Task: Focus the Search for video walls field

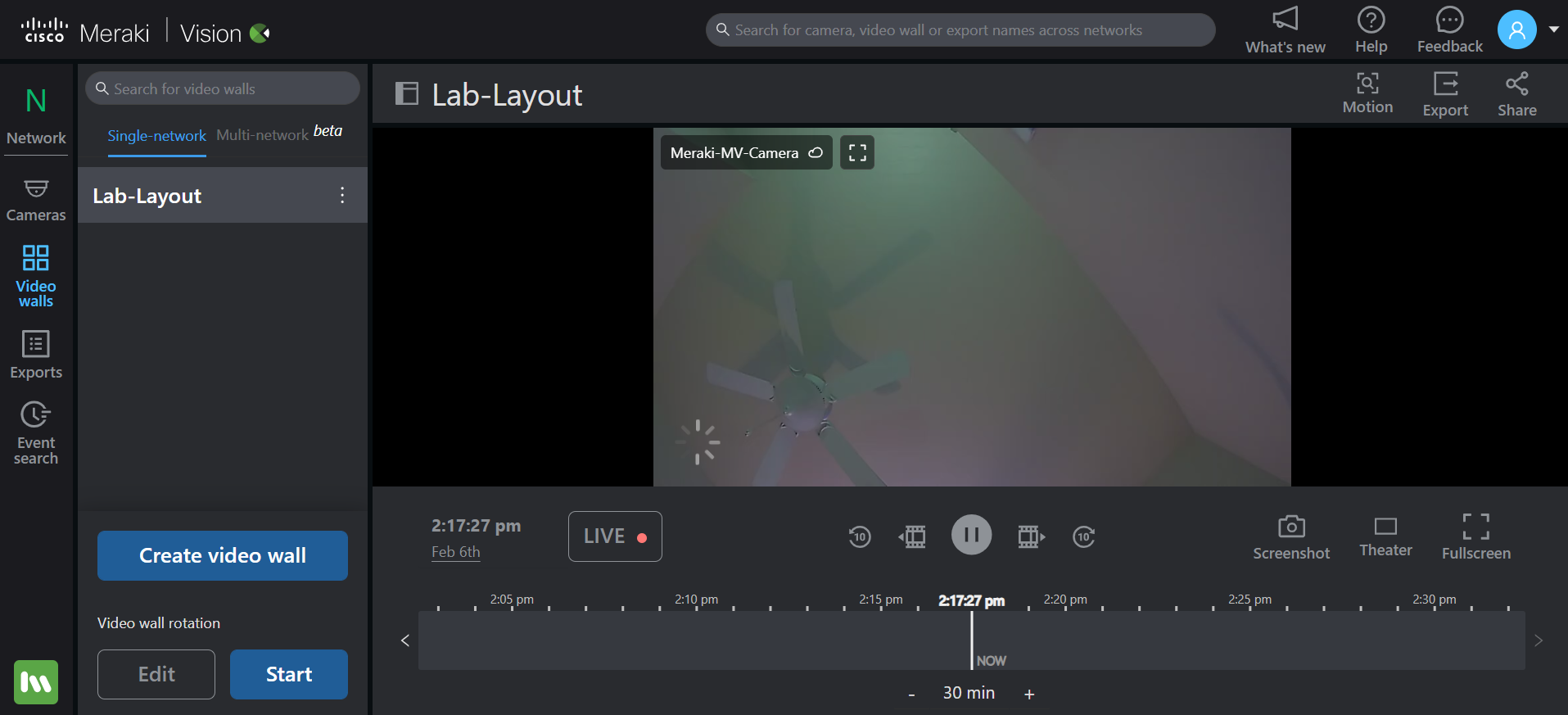Action: coord(223,88)
